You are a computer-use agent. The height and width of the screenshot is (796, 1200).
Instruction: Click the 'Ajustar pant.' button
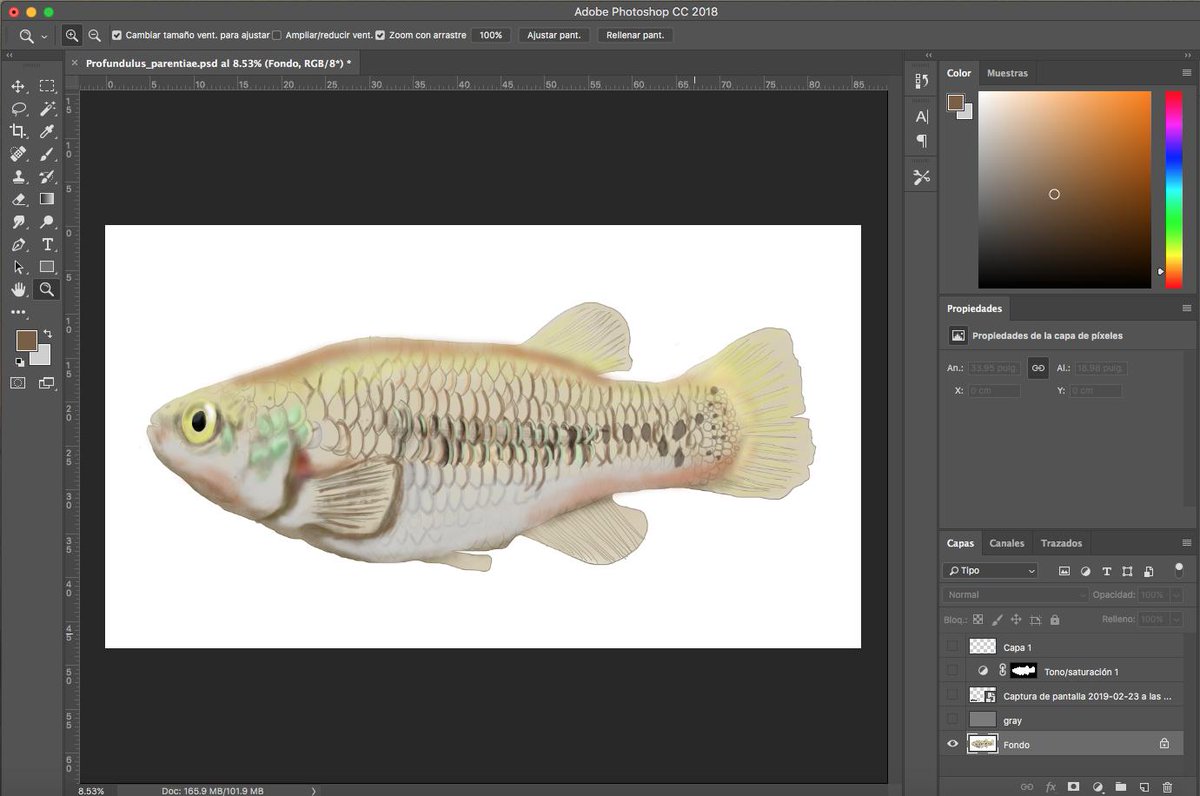click(x=554, y=35)
